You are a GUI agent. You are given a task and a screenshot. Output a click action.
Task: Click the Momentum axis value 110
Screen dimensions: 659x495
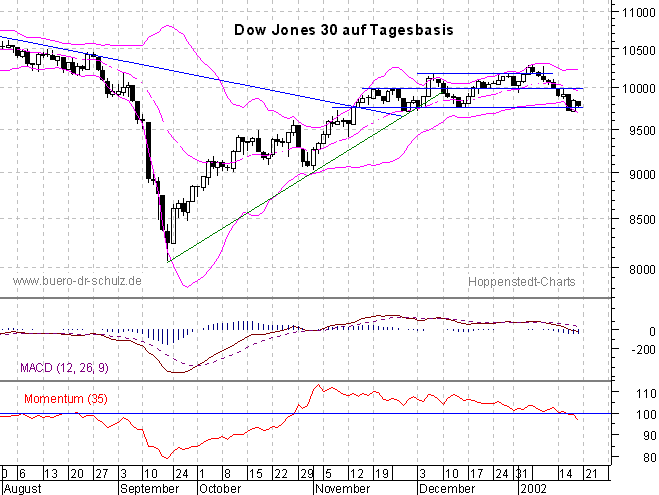[x=646, y=394]
